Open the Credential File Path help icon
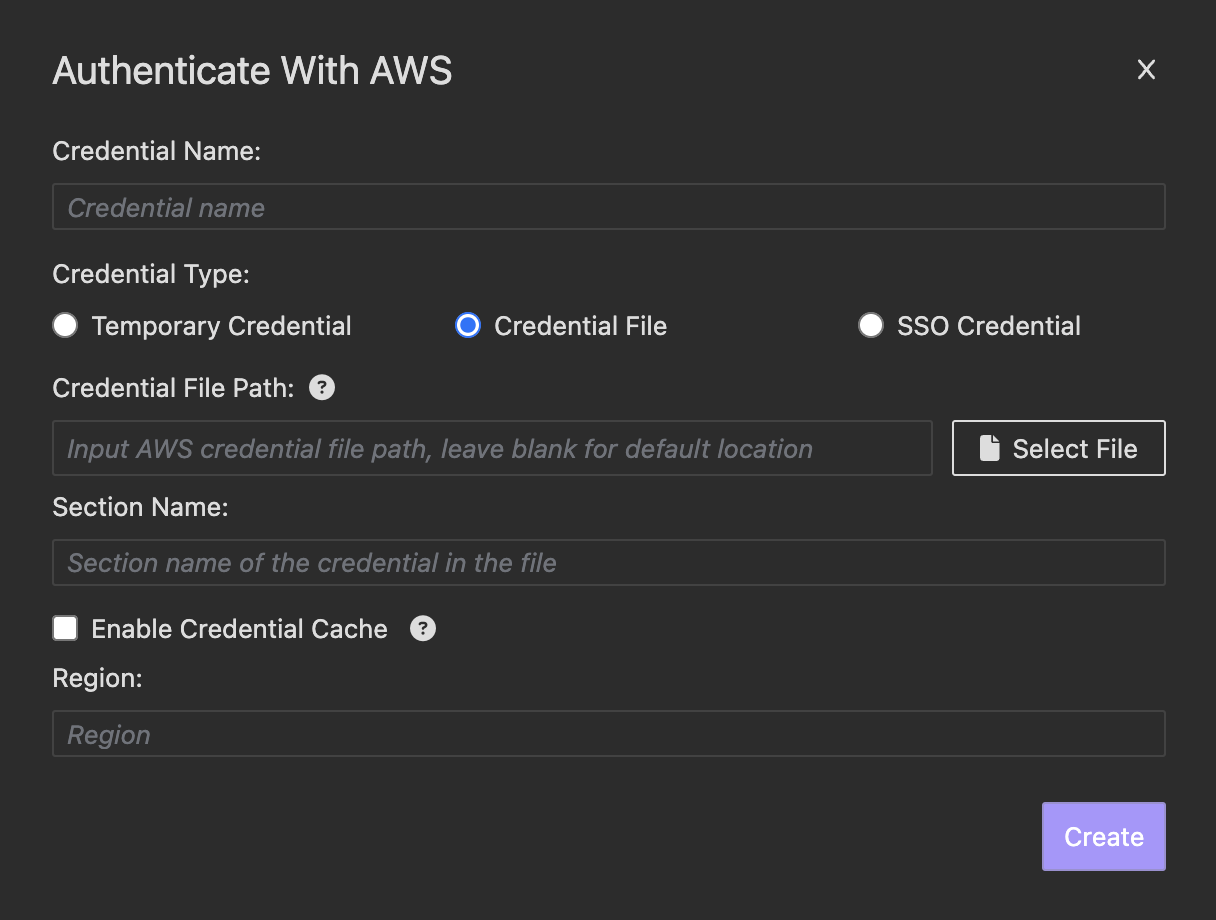The height and width of the screenshot is (920, 1216). (x=322, y=388)
